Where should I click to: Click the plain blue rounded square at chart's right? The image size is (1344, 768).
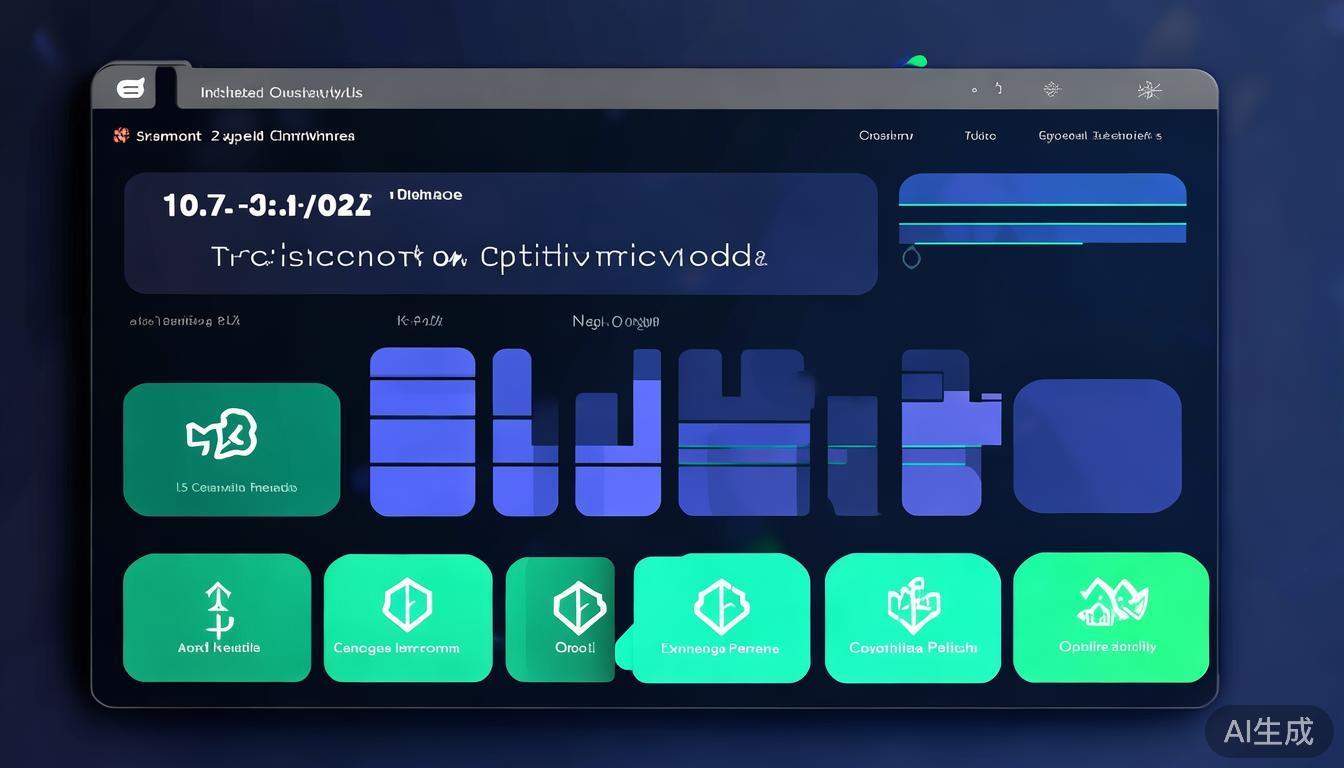pyautogui.click(x=1097, y=445)
